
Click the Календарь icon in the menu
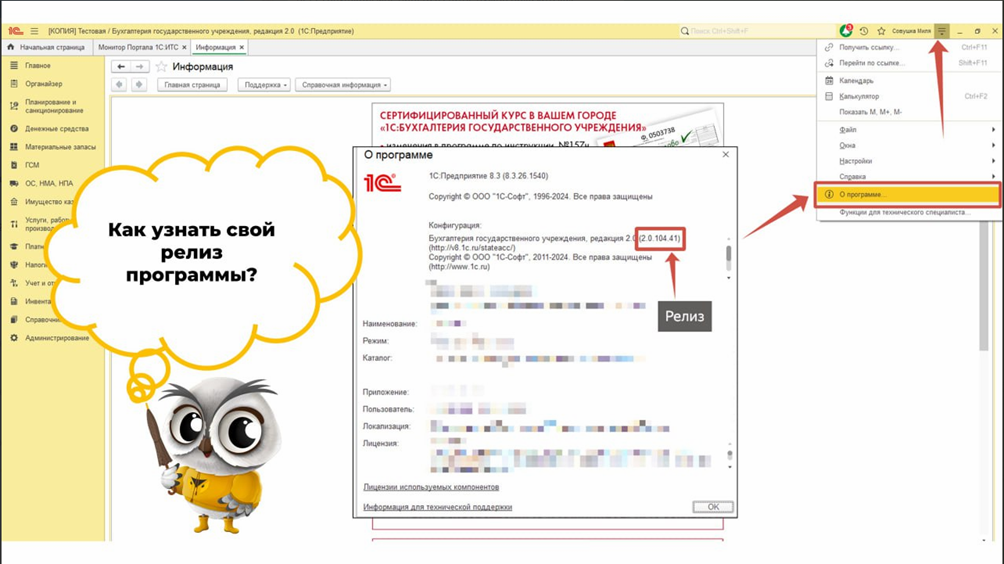pyautogui.click(x=829, y=81)
